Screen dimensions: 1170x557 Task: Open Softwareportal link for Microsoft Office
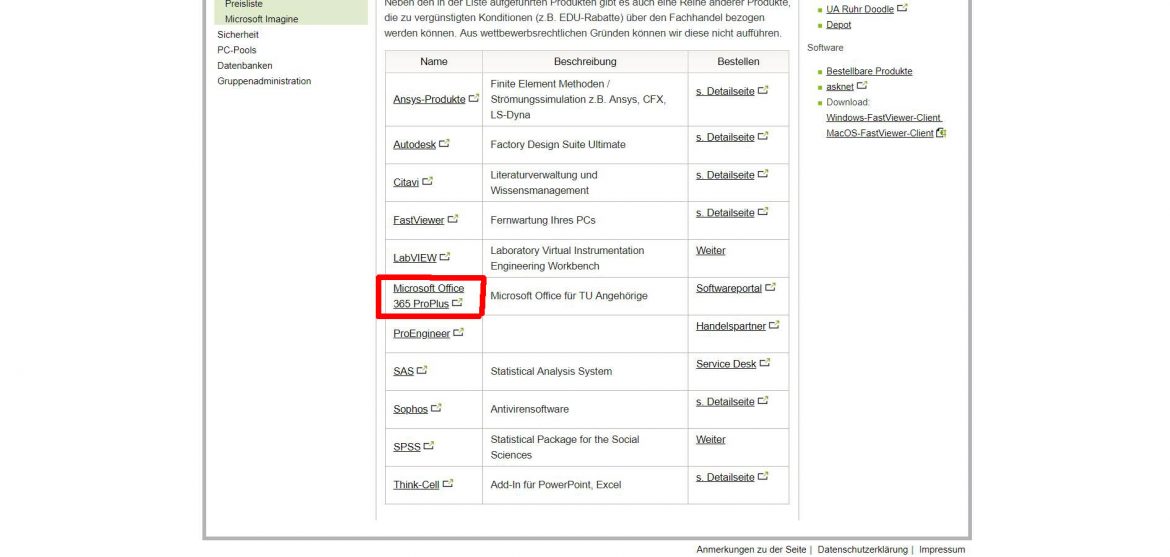point(729,288)
